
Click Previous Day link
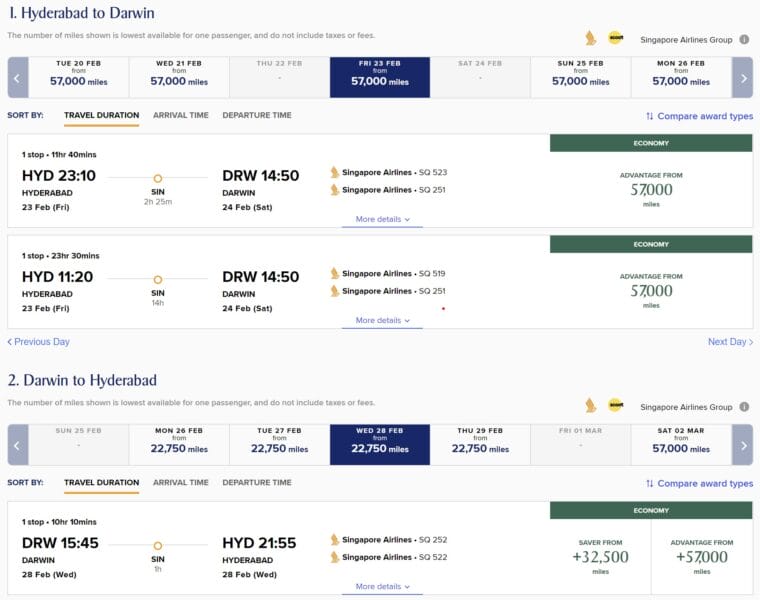point(39,342)
